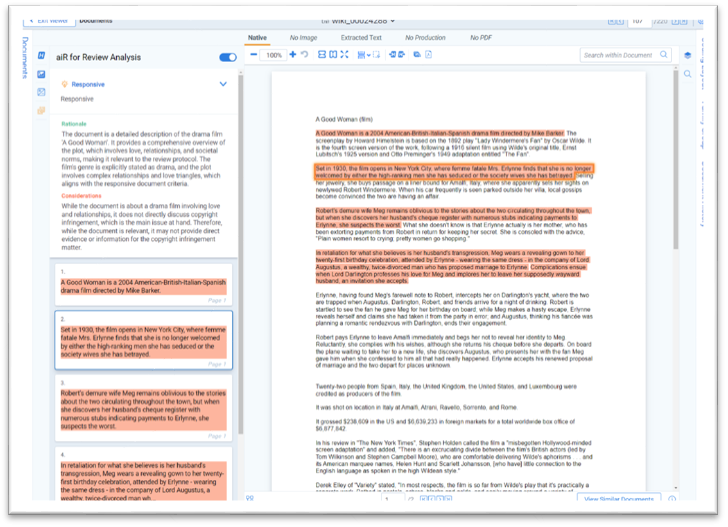Viewport: 728px width, 527px height.
Task: Click the PDF document icon in toolbar
Action: click(429, 55)
